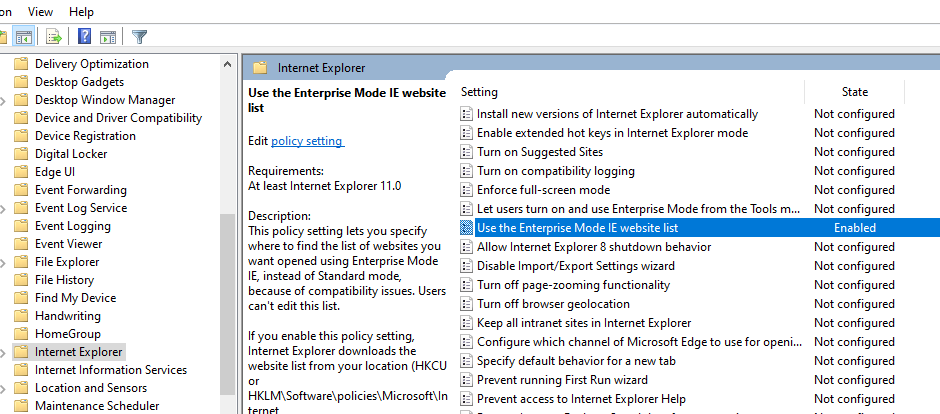
Task: Toggle the Show/Hide Console Tree toolbar icon
Action: point(25,37)
